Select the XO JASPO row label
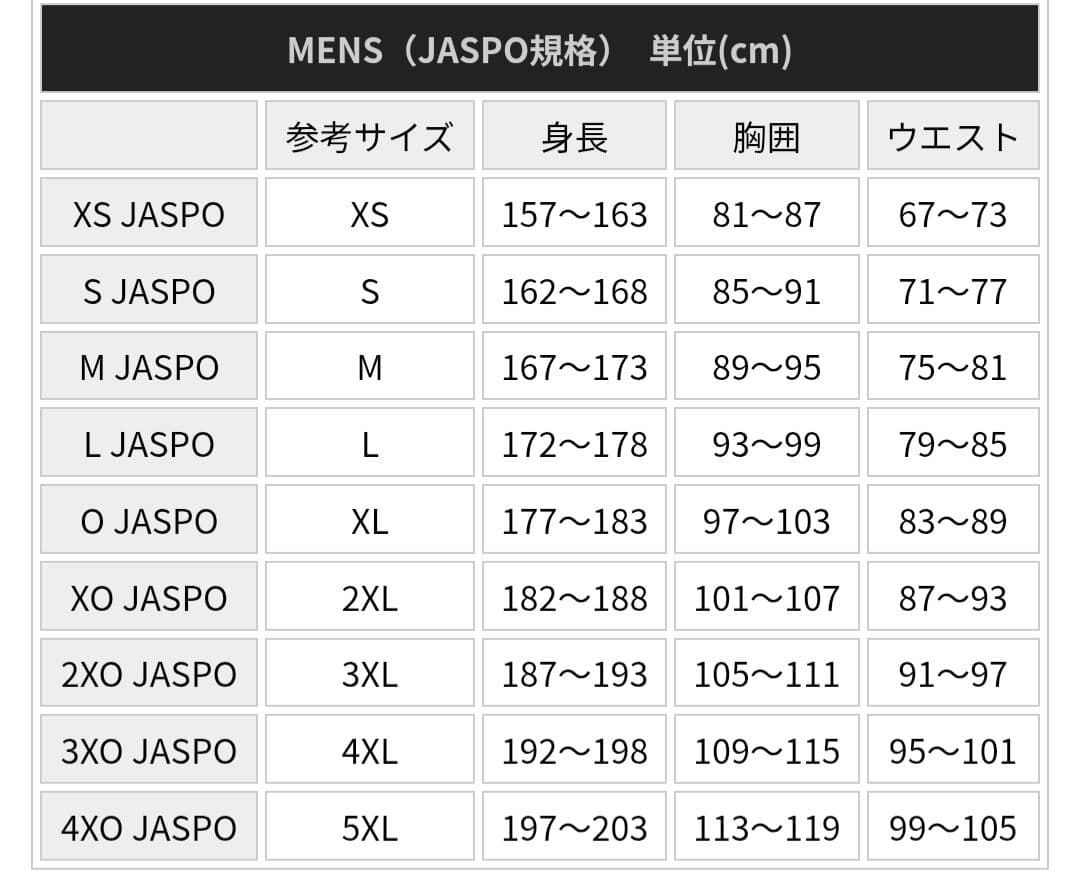The width and height of the screenshot is (1080, 873). pyautogui.click(x=149, y=596)
